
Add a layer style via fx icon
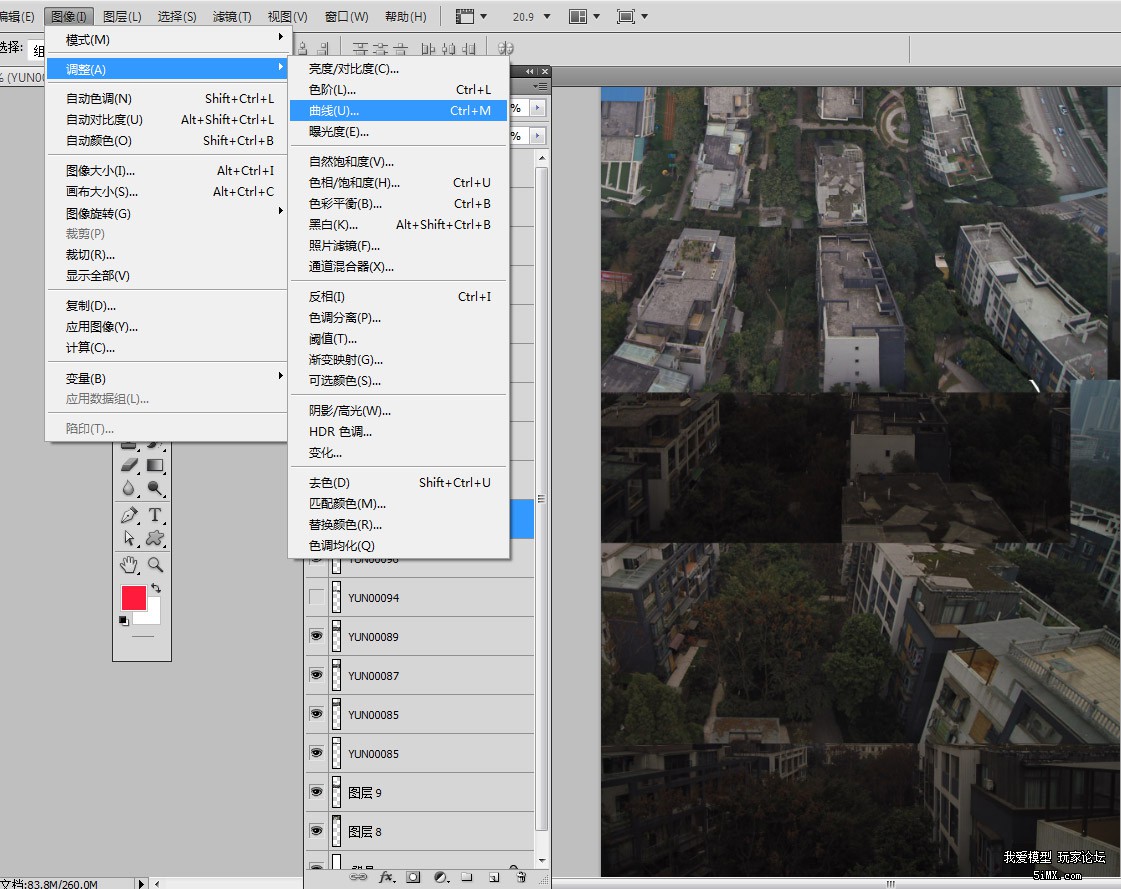coord(386,877)
